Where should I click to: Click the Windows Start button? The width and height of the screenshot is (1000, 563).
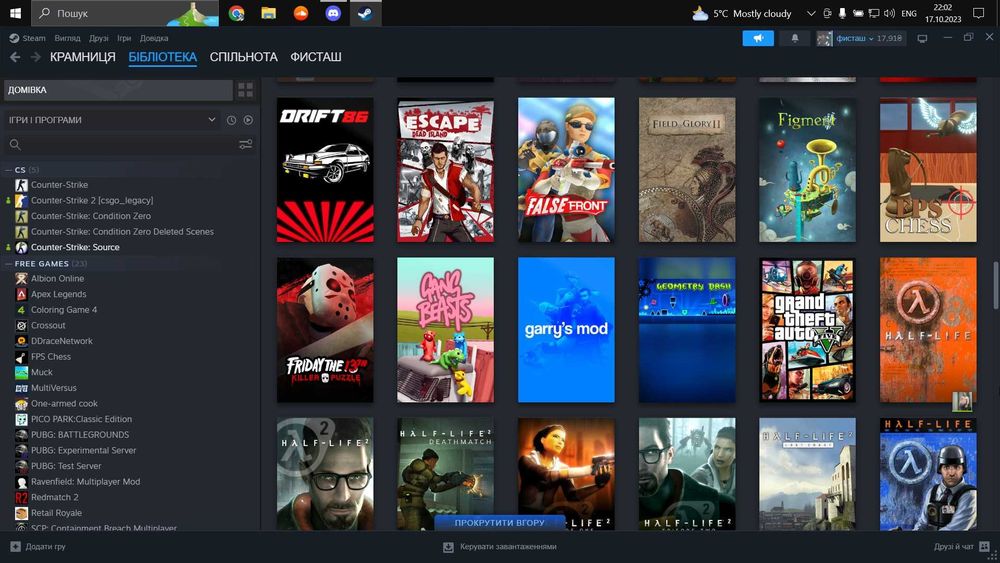point(15,13)
